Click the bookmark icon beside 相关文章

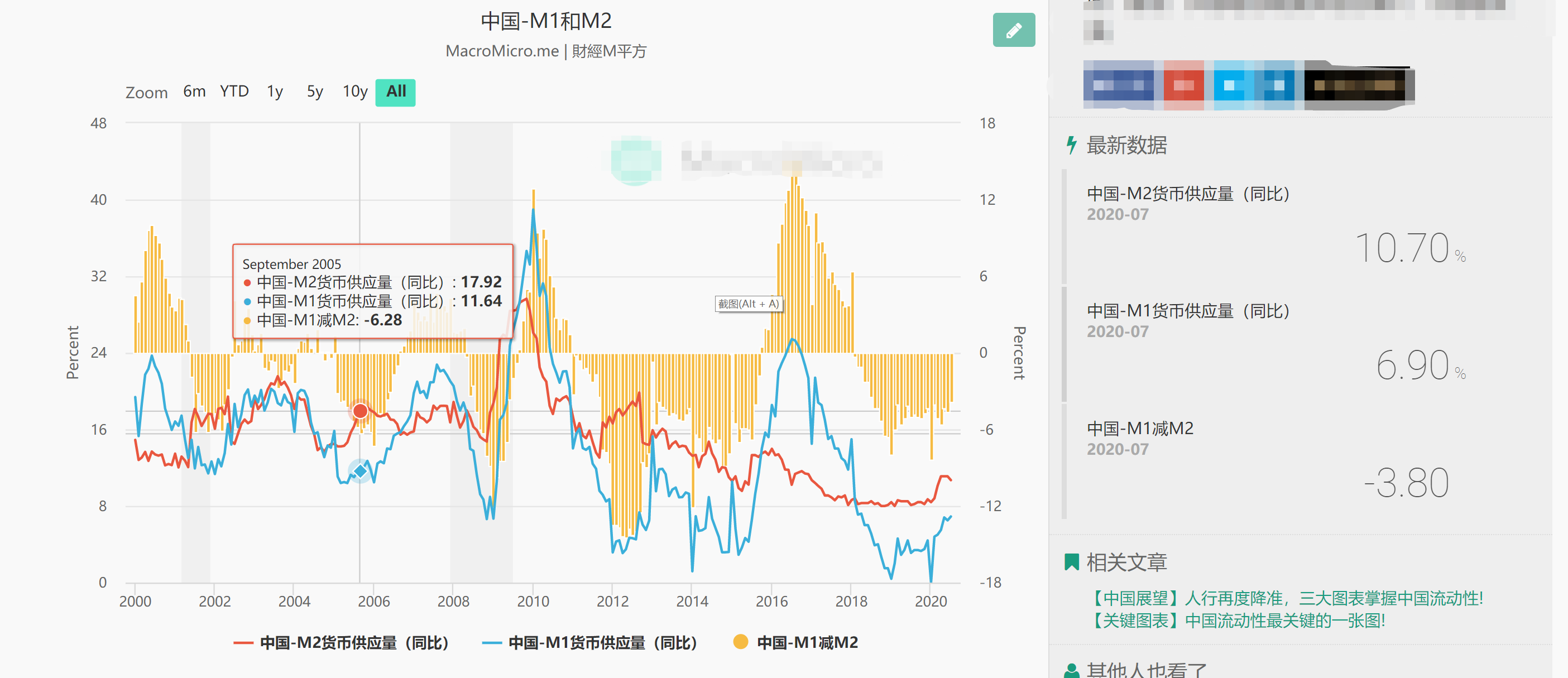click(1071, 562)
